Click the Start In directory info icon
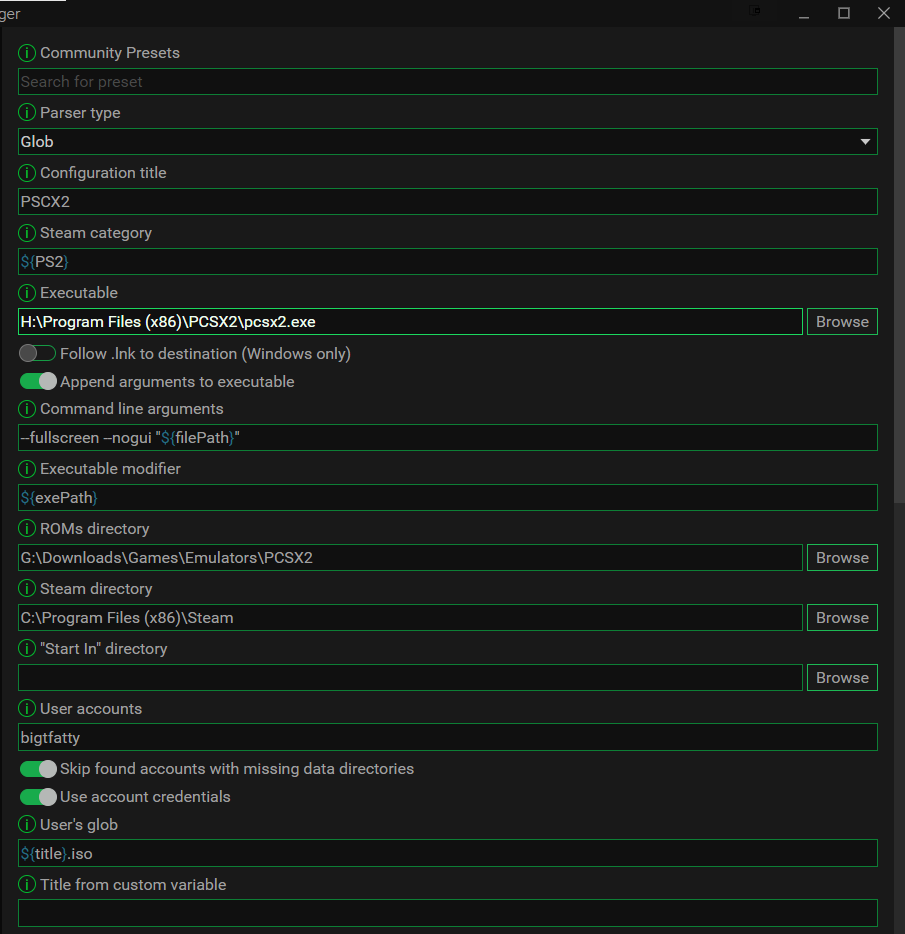This screenshot has height=934, width=905. [x=25, y=649]
